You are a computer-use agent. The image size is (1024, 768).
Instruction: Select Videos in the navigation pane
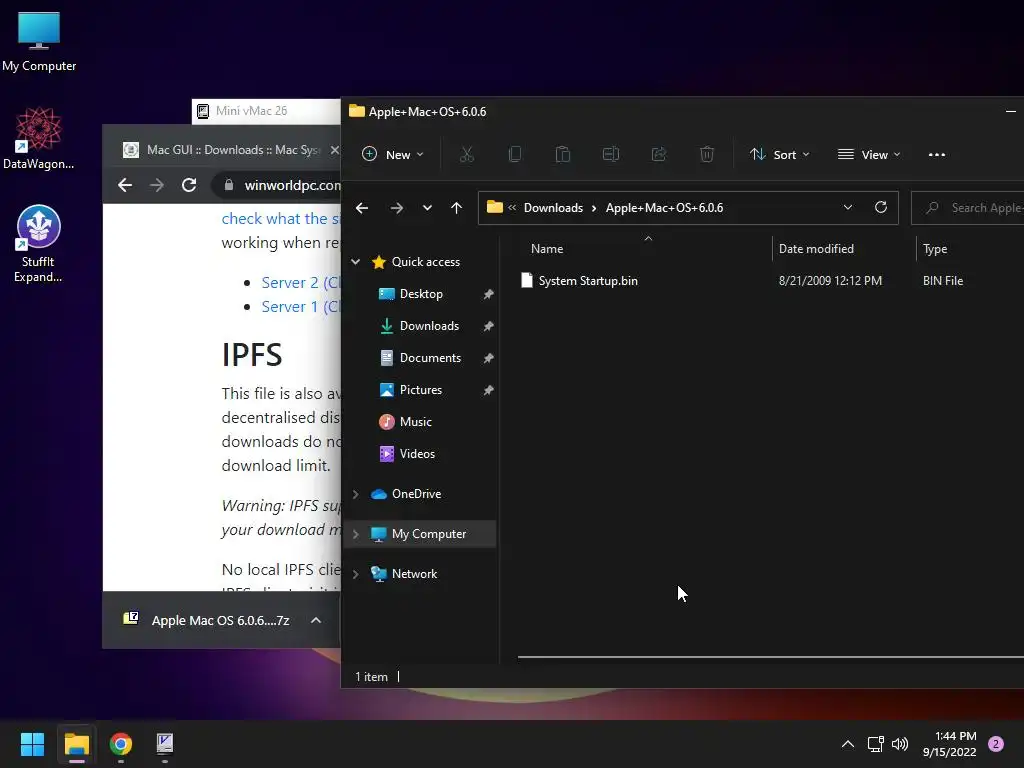(417, 454)
